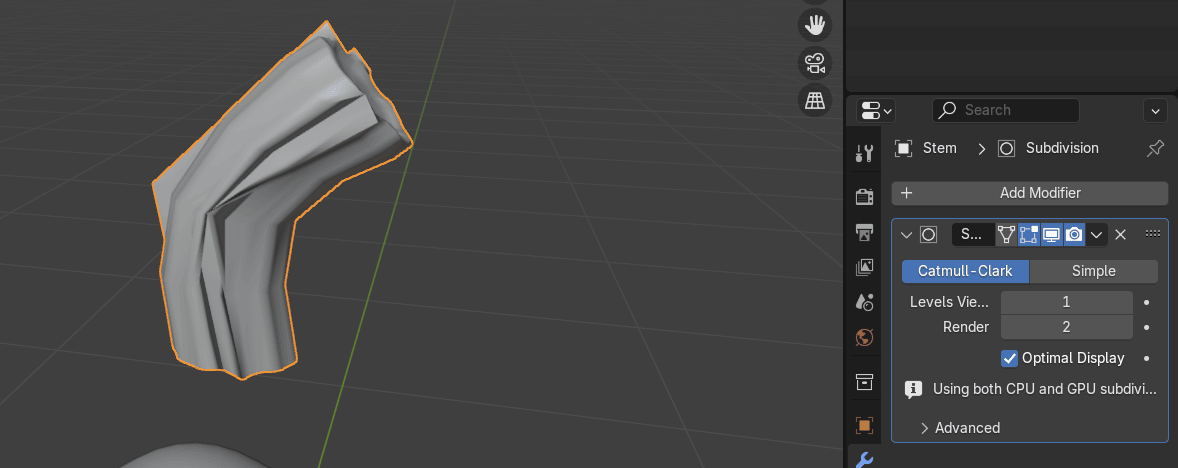The image size is (1178, 468).
Task: Open the Render properties tab
Action: click(x=865, y=196)
